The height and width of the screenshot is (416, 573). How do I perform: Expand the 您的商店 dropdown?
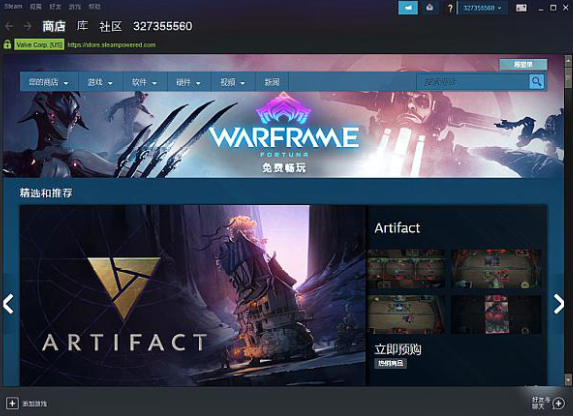pyautogui.click(x=49, y=82)
